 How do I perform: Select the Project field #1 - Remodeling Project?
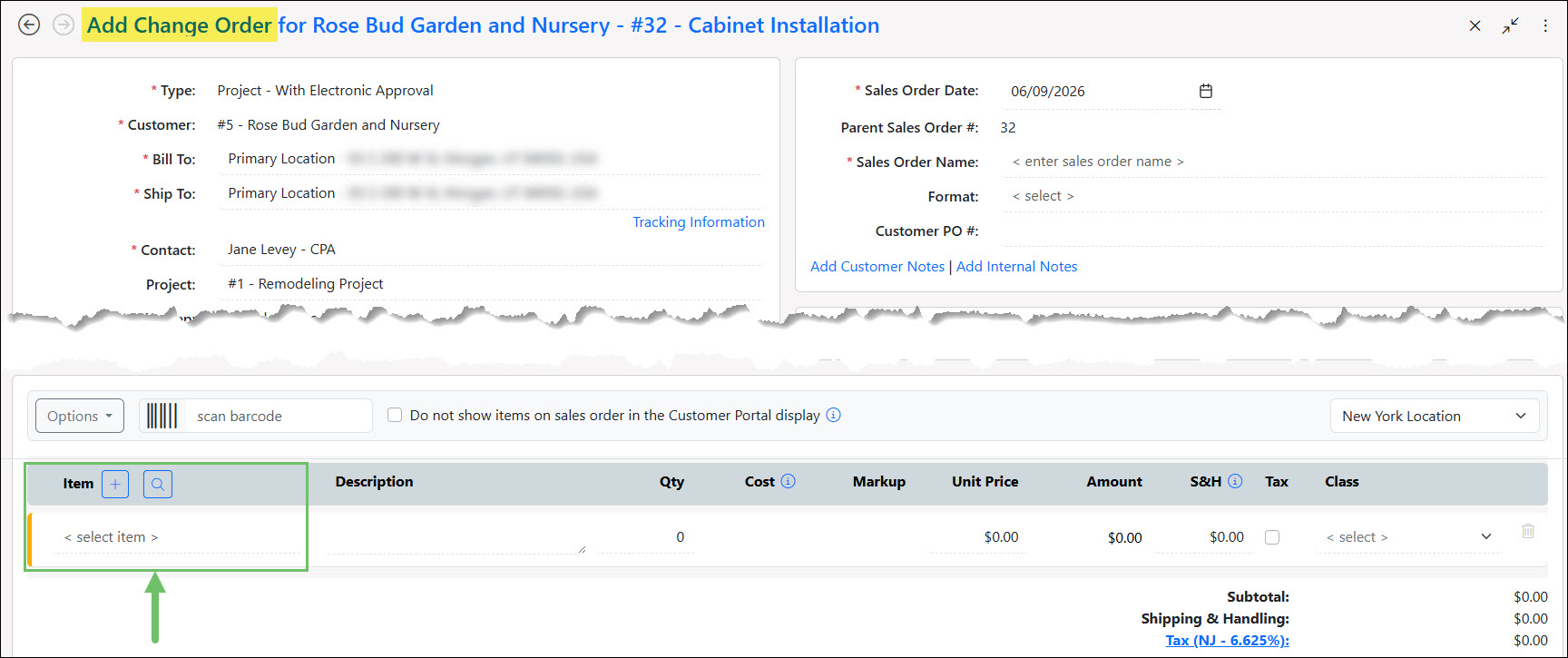[x=491, y=284]
